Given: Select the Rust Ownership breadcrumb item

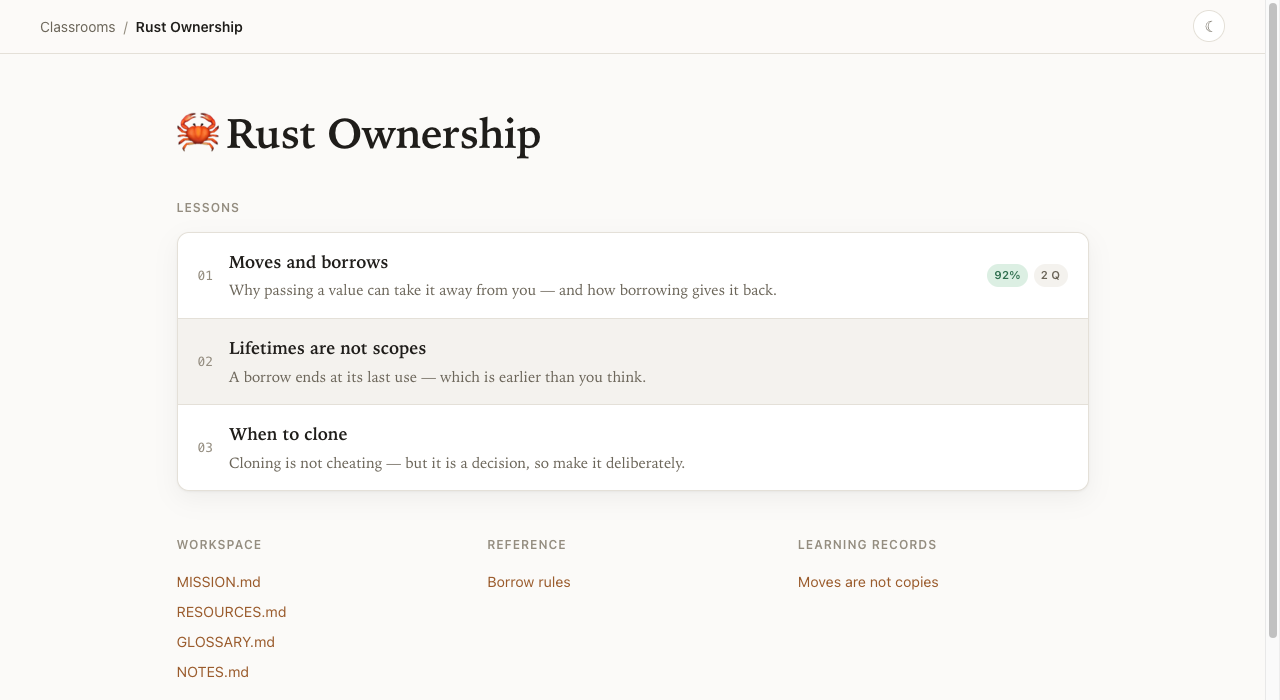Looking at the screenshot, I should point(189,27).
